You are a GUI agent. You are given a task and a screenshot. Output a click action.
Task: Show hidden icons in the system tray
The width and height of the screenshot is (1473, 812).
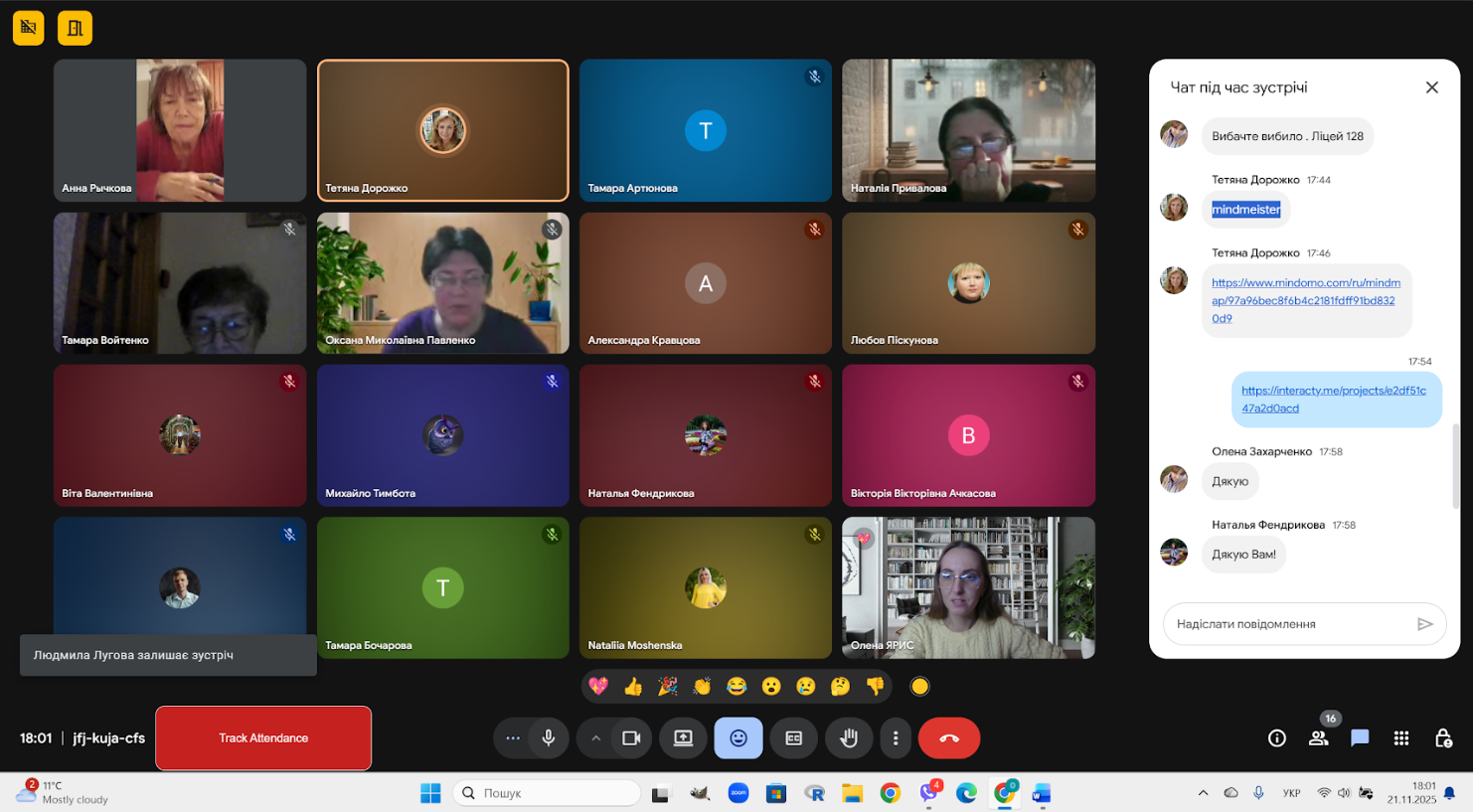click(1203, 793)
